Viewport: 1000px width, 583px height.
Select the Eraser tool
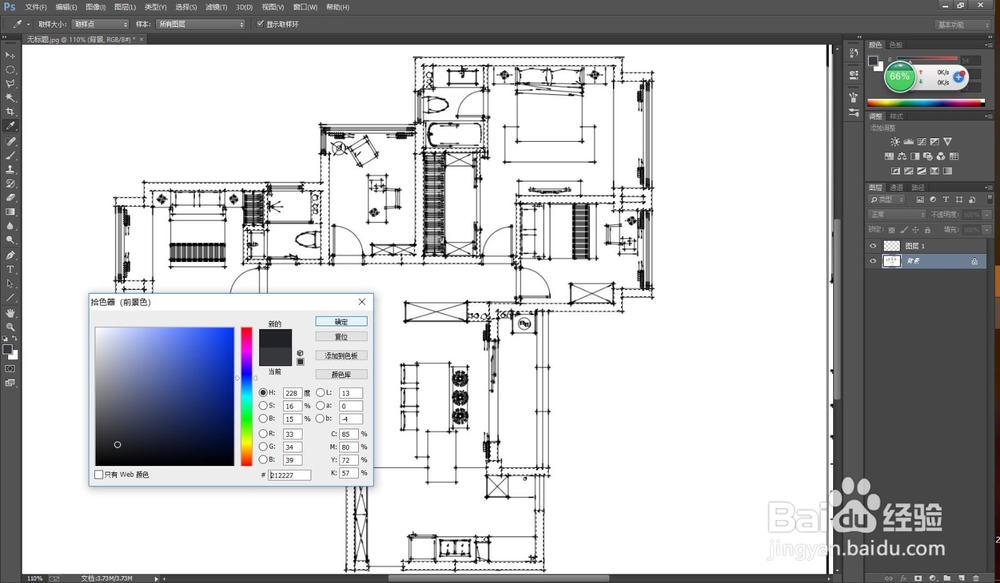point(10,198)
